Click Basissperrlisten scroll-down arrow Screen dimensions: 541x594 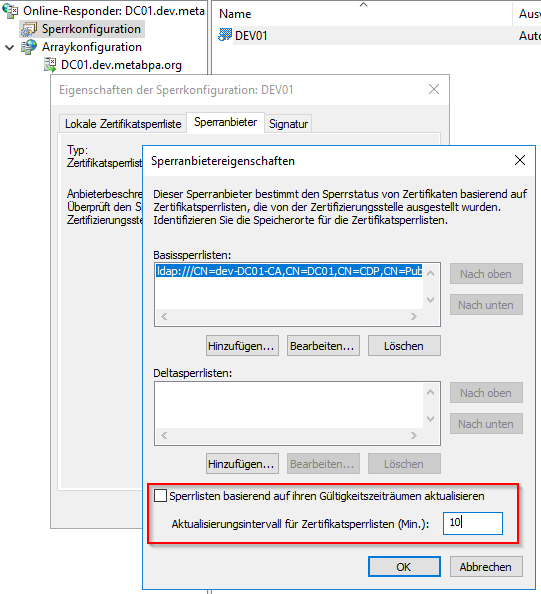pos(430,300)
